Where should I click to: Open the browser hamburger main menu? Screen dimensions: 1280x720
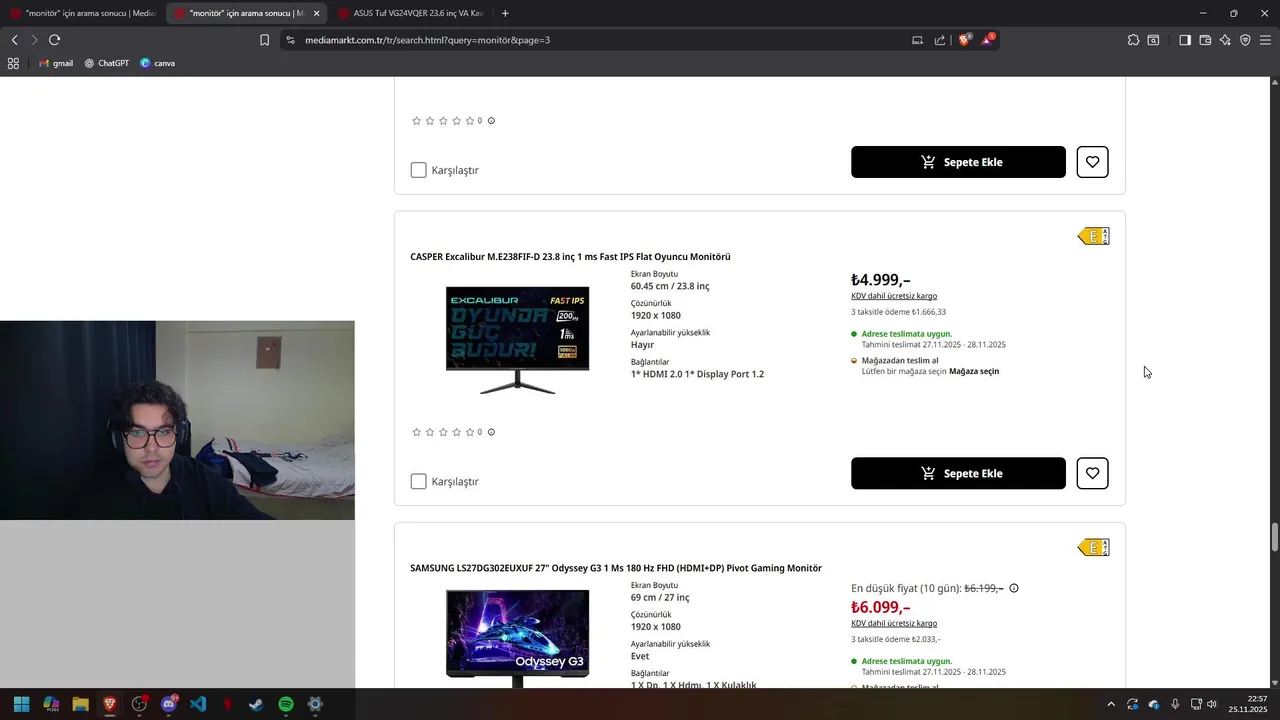[x=1265, y=40]
